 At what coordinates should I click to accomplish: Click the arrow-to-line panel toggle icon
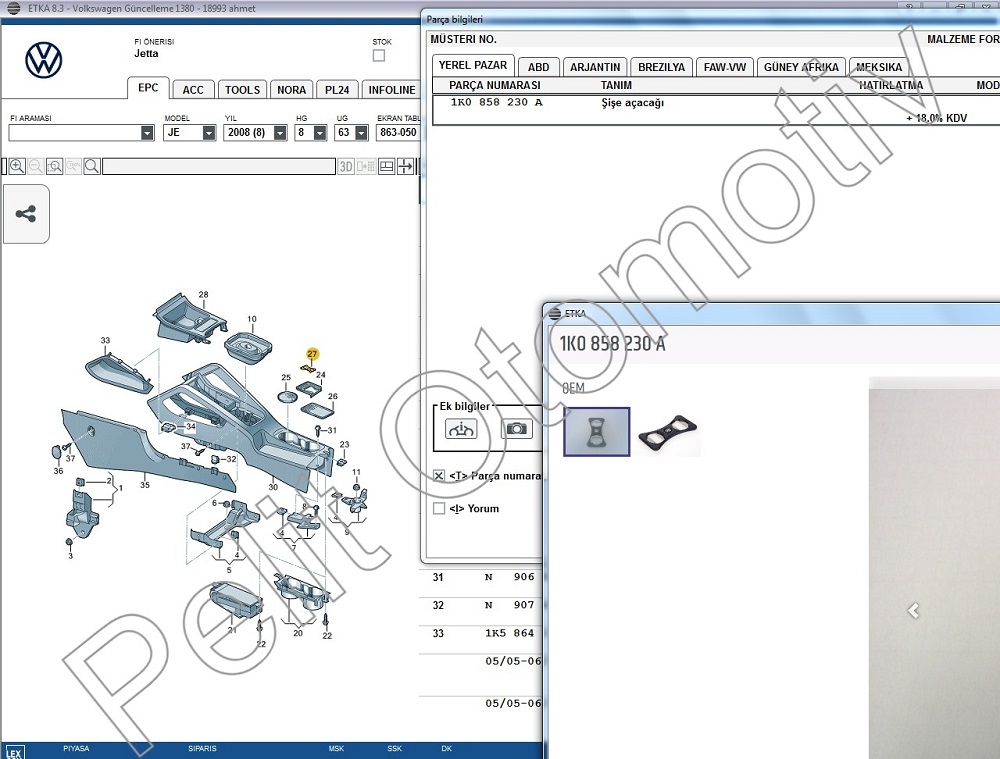coord(406,166)
